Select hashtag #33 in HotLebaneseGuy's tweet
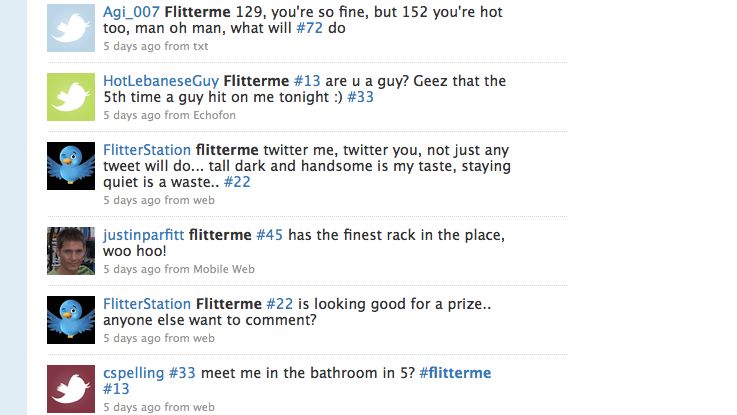 360,98
